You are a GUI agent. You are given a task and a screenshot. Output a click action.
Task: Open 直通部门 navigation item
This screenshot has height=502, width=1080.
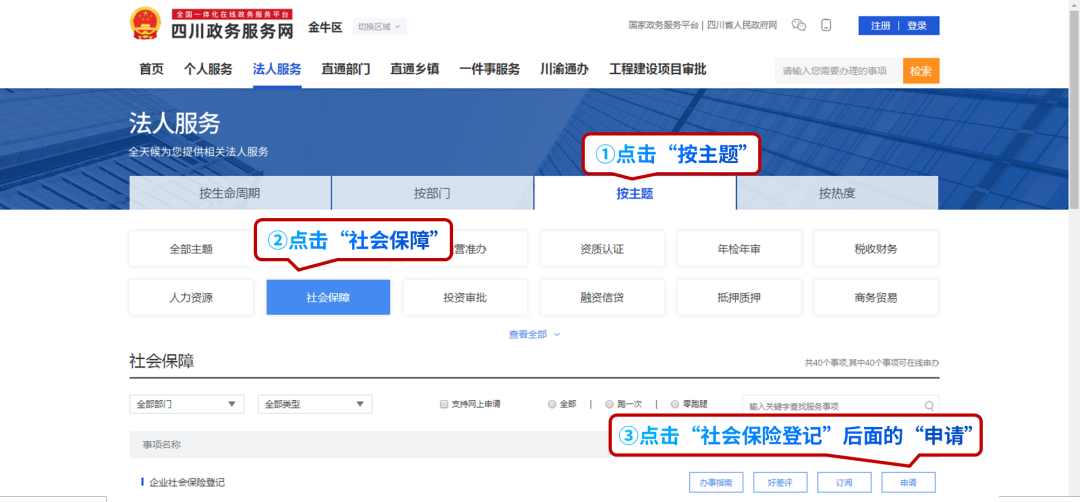[x=346, y=69]
